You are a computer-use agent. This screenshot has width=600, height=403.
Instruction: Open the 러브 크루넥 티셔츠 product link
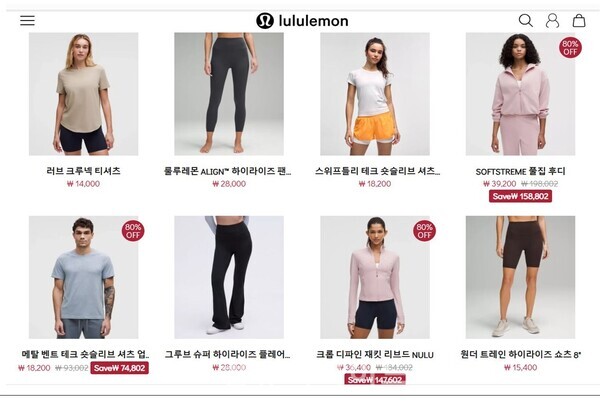coord(83,171)
